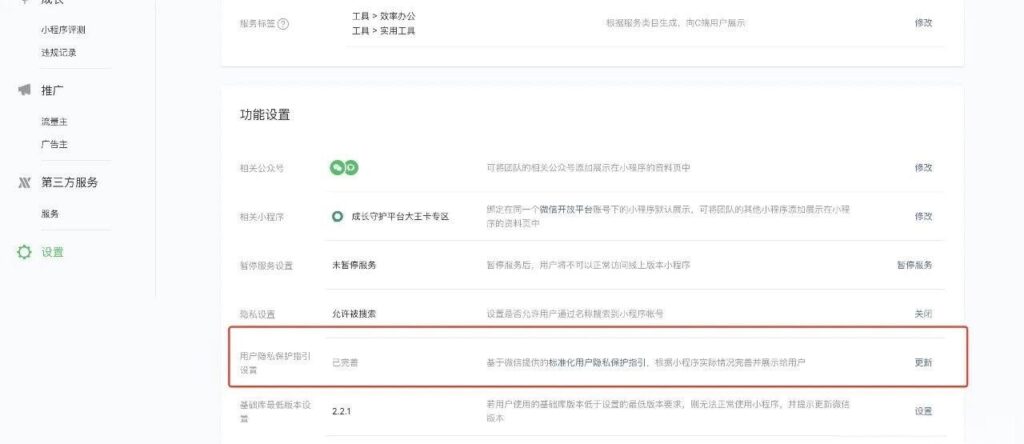This screenshot has width=1024, height=444.
Task: Click the 第三方服务 icon in sidebar
Action: click(x=24, y=183)
